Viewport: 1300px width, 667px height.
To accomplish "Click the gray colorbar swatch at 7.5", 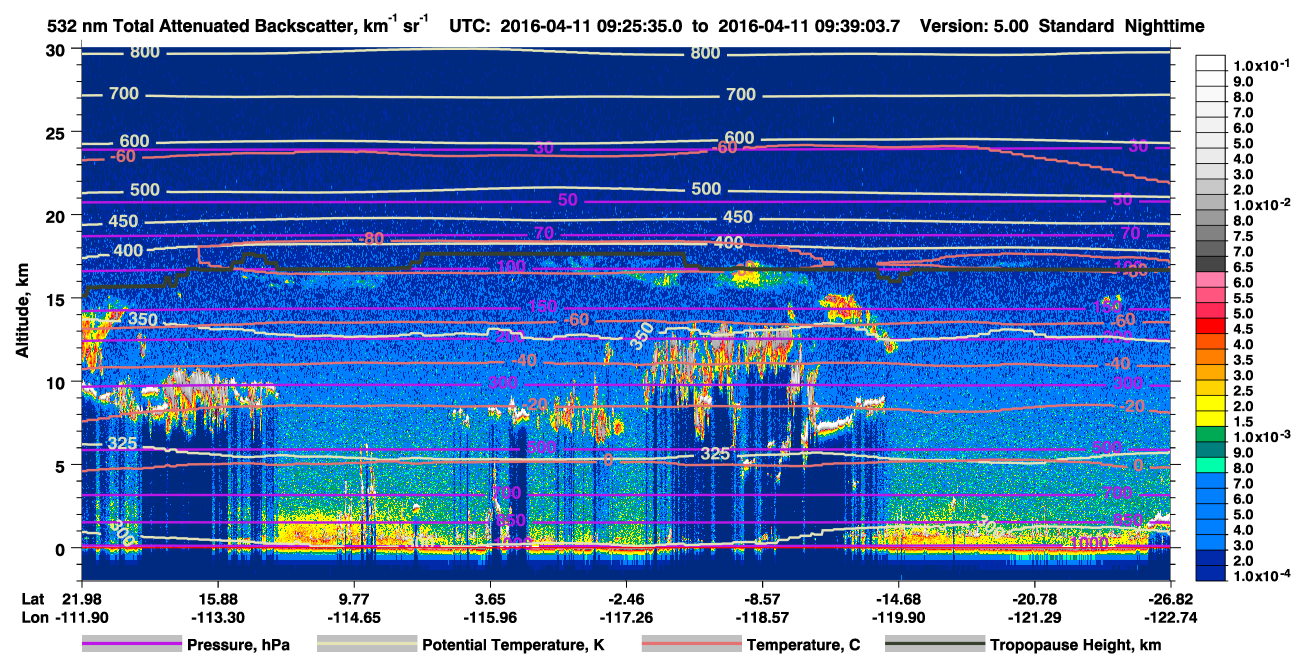I will (1210, 234).
